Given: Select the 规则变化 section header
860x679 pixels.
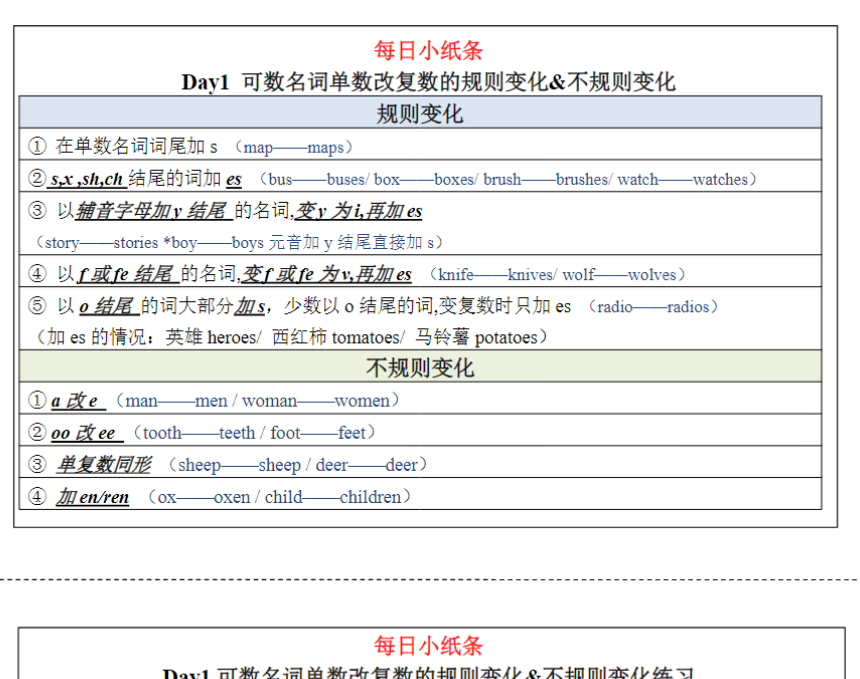Looking at the screenshot, I should point(420,113).
